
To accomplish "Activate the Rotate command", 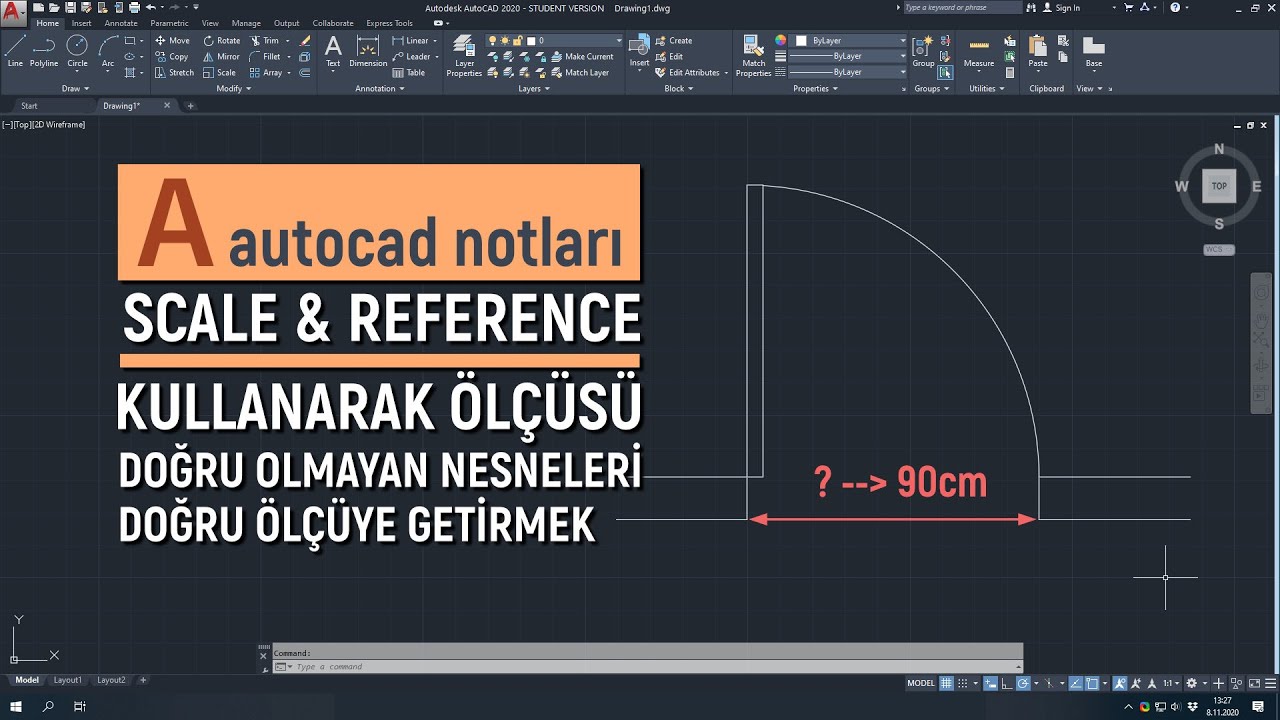I will (x=221, y=41).
